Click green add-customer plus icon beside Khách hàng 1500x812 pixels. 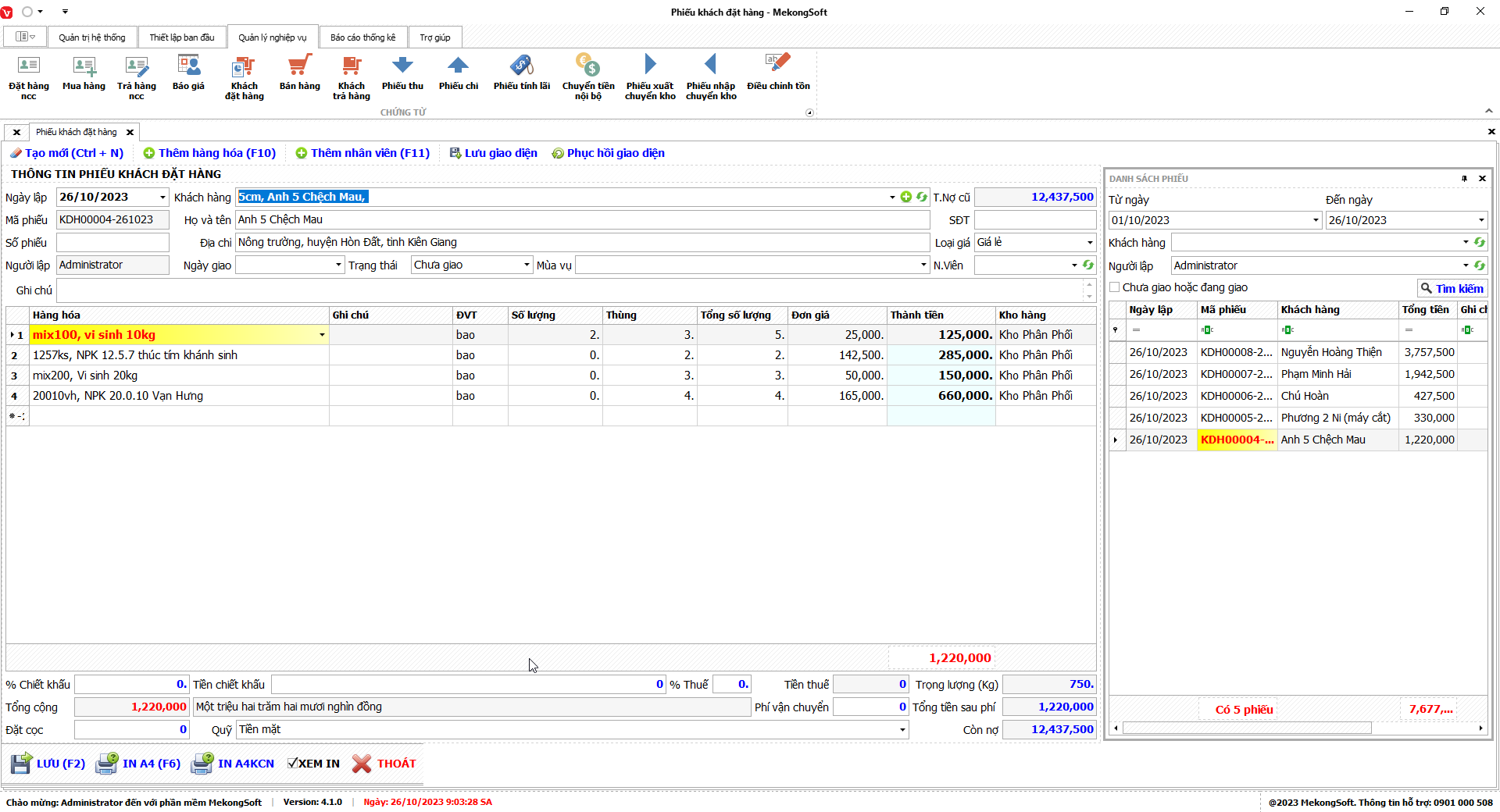click(x=906, y=197)
